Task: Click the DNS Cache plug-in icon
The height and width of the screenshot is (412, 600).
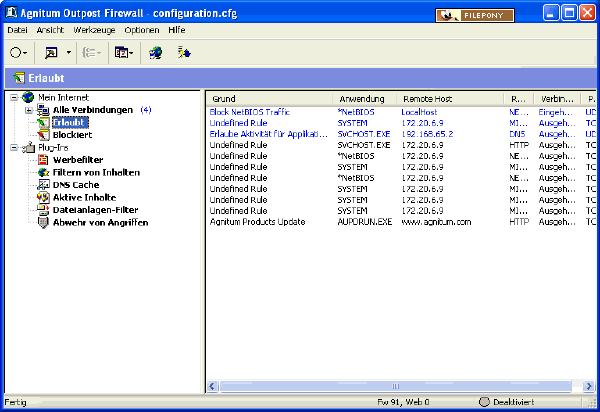Action: 43,185
